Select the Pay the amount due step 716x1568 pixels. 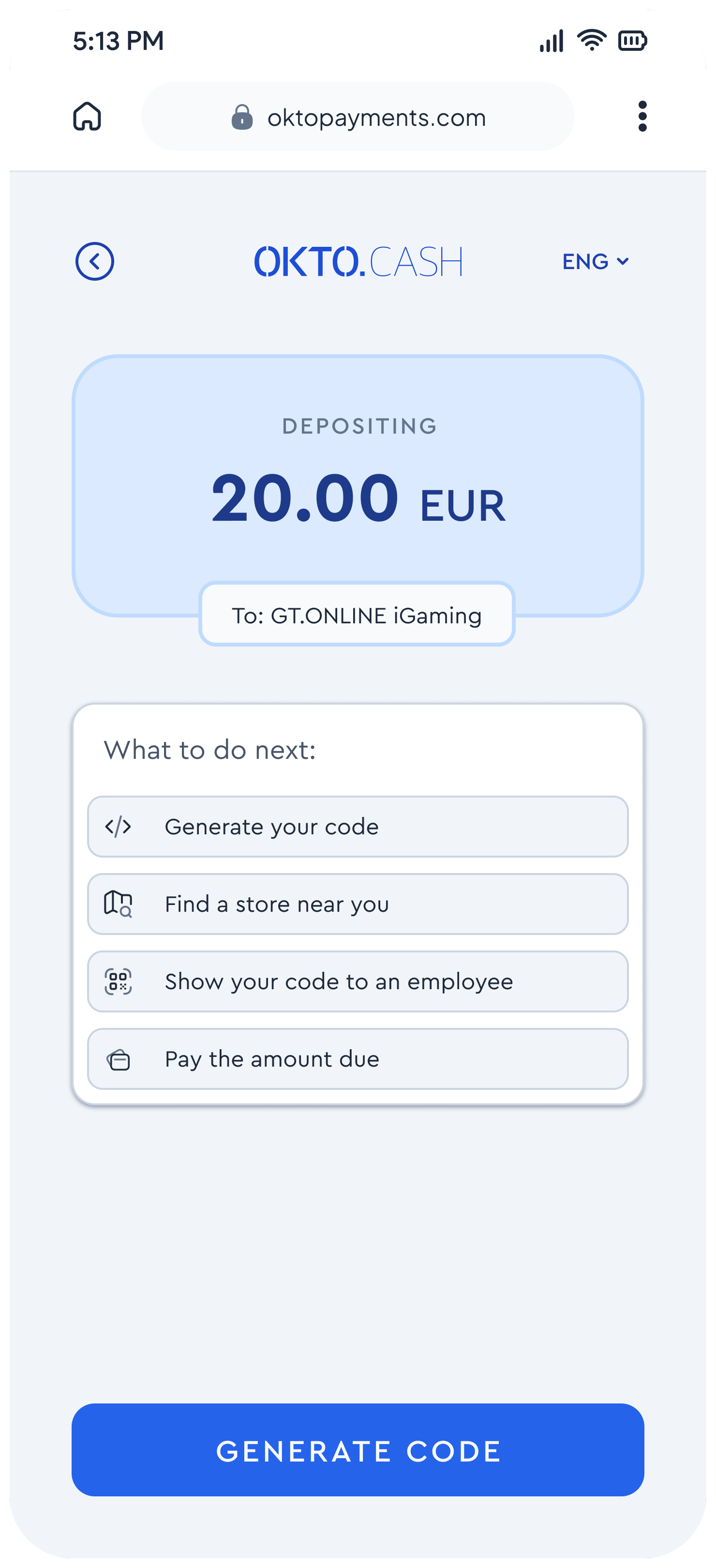pos(358,1058)
